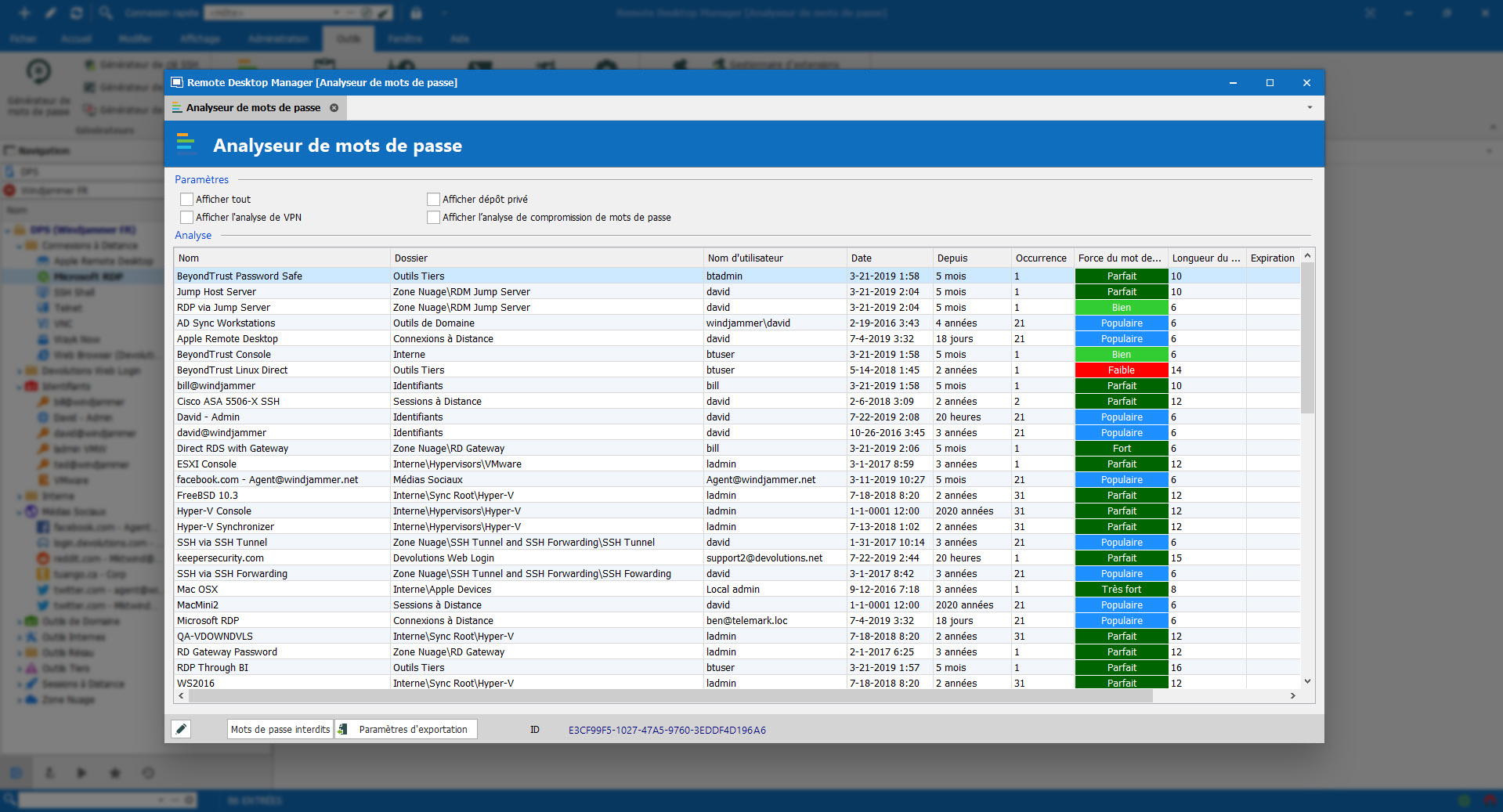Click the Fort strength cell
Screen dimensions: 1503x812
[1122, 448]
